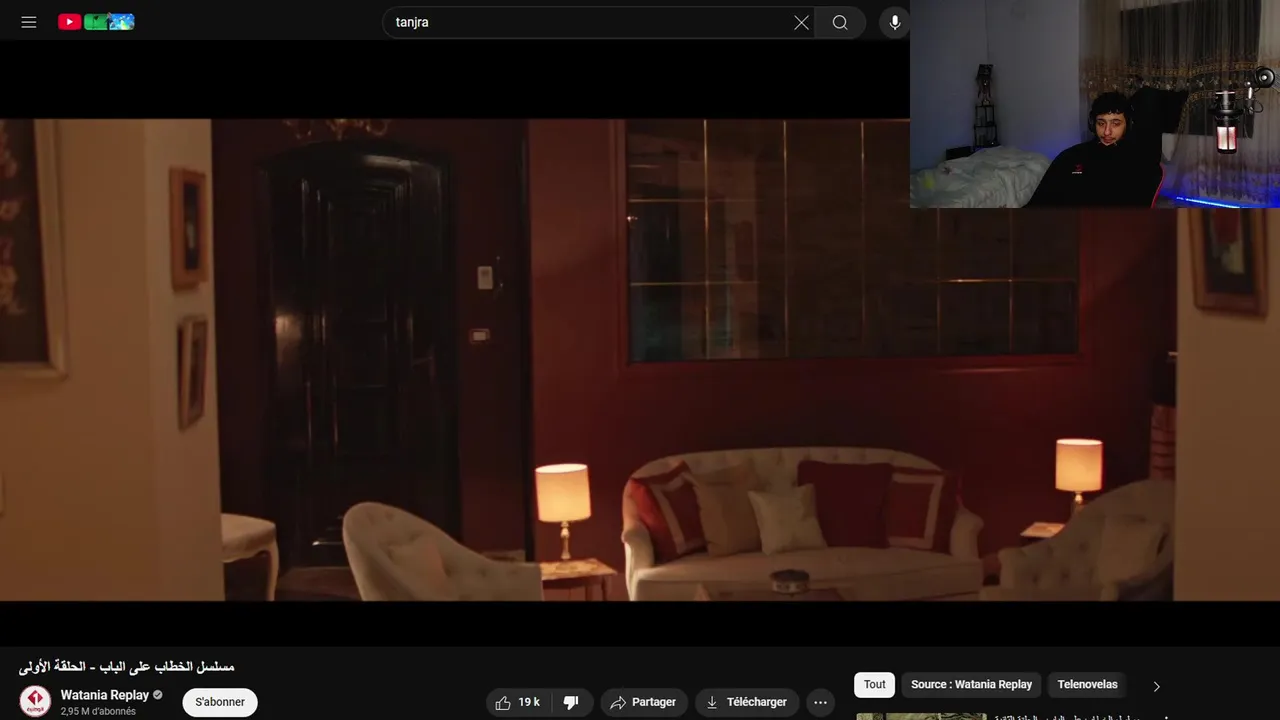This screenshot has height=720, width=1280.
Task: Clear the search text with the X
Action: coord(801,22)
